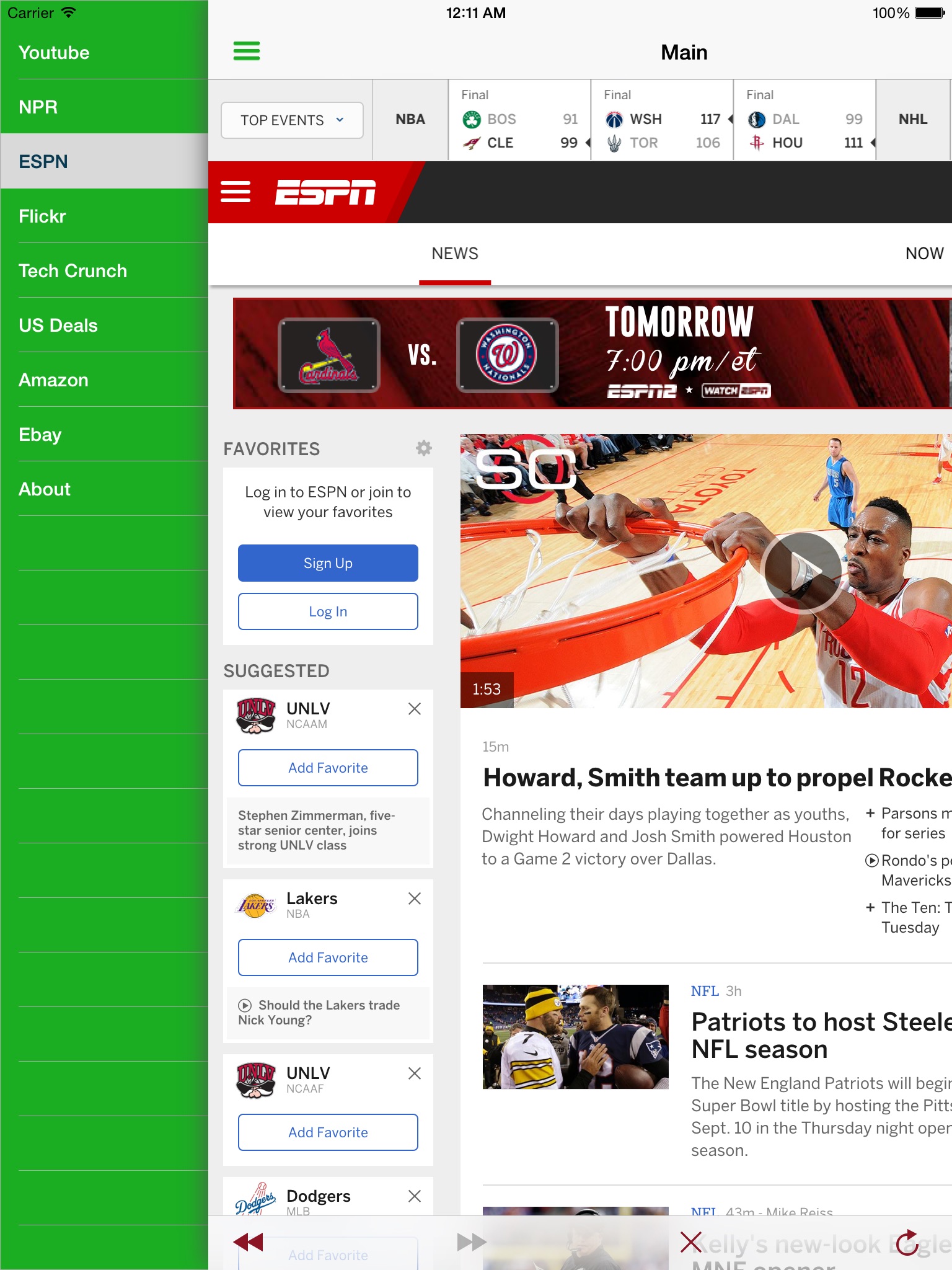Screen dimensions: 952x1270
Task: Click the UNLV NCAAM team logo
Action: click(256, 716)
